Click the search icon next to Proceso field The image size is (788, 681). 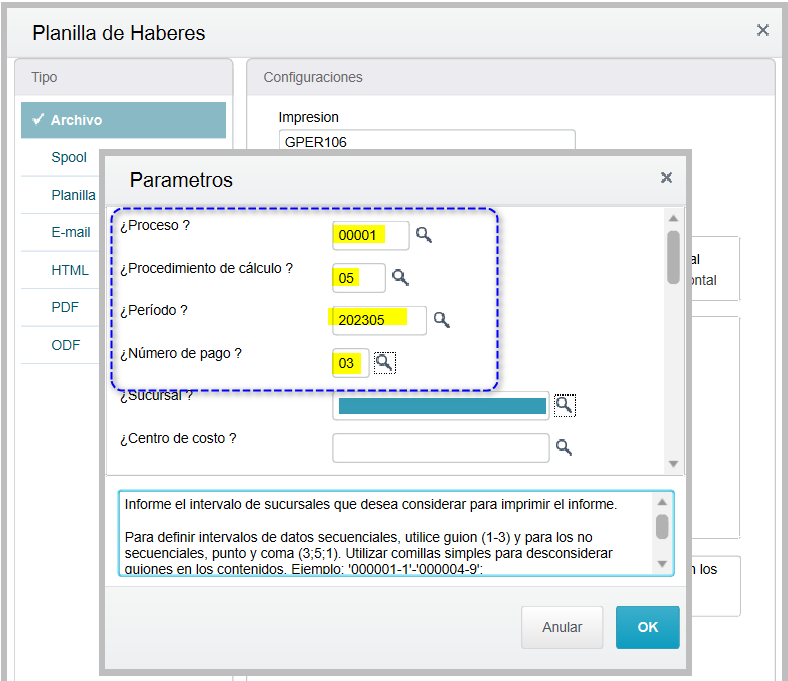[424, 235]
